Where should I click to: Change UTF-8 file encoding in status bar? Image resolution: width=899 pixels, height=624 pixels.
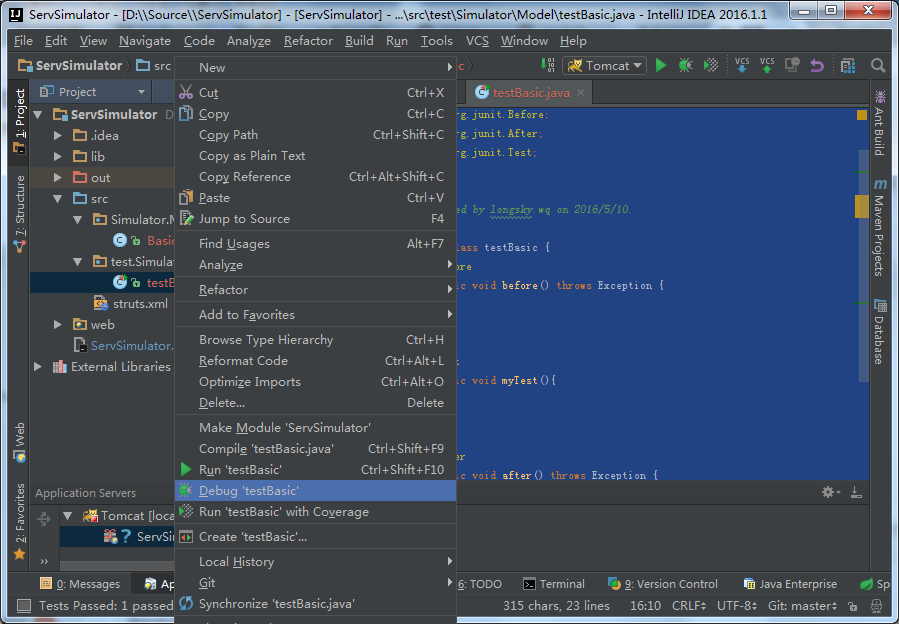coord(737,606)
